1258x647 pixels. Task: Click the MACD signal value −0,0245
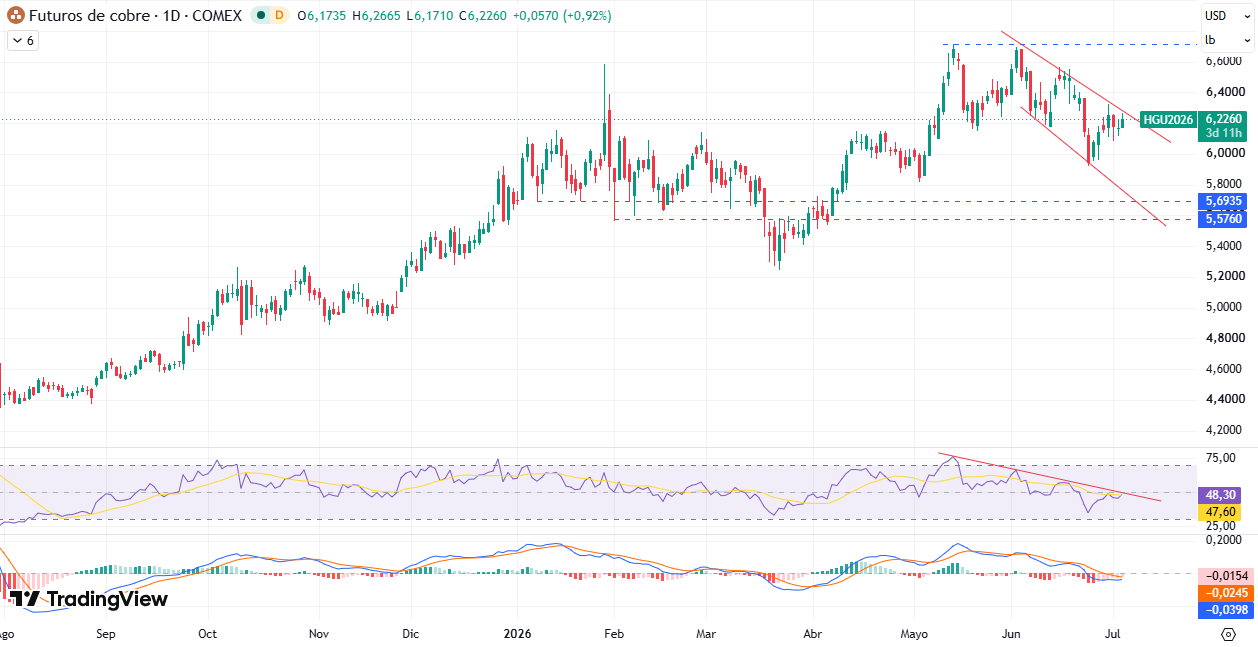click(1224, 593)
